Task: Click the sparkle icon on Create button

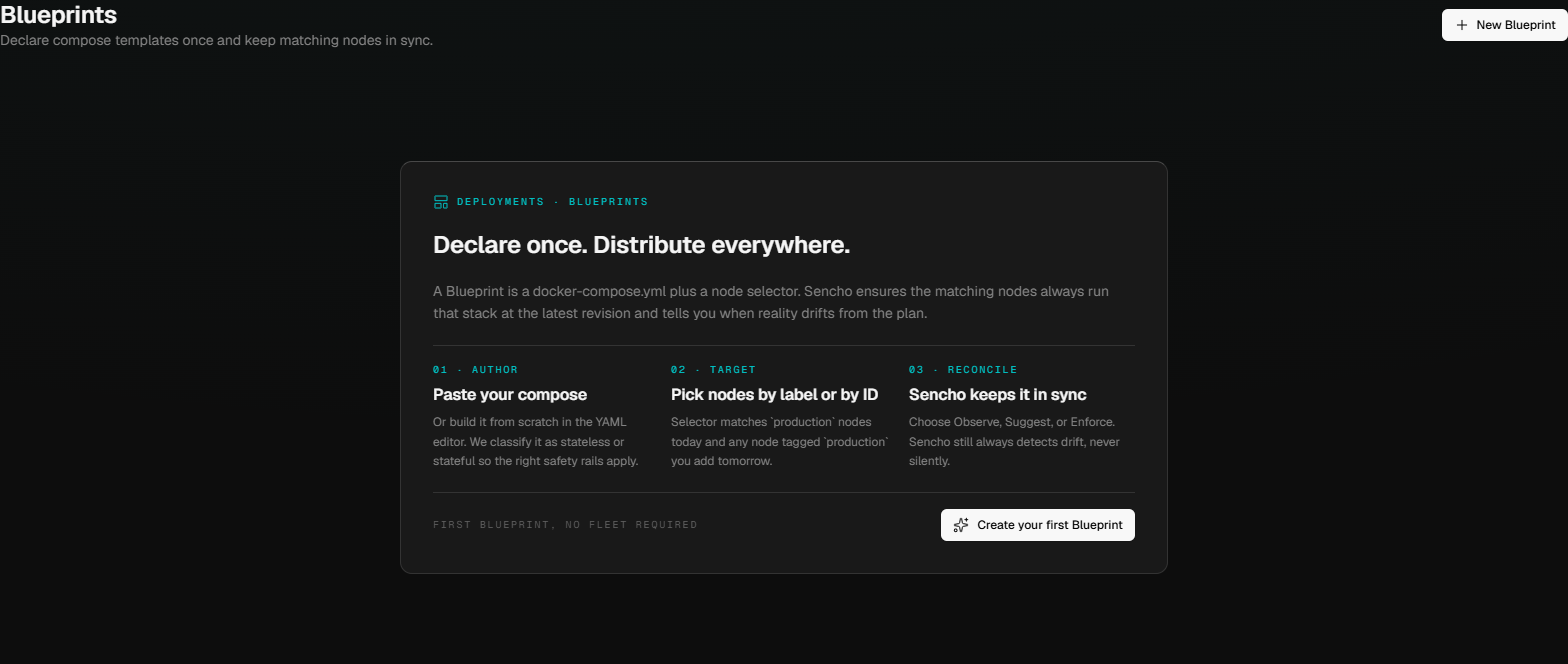Action: tap(961, 525)
